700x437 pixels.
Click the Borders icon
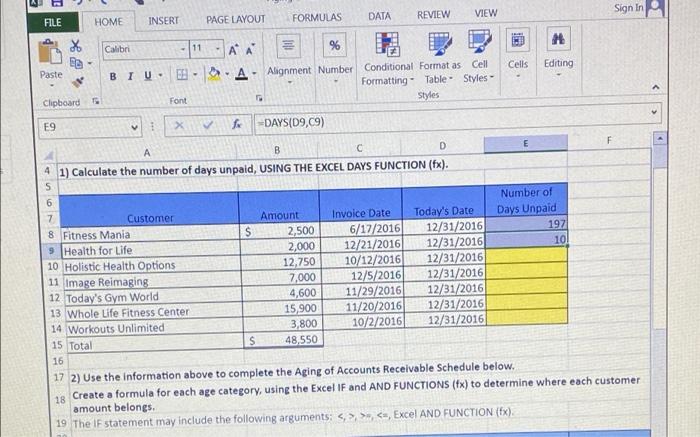[182, 74]
